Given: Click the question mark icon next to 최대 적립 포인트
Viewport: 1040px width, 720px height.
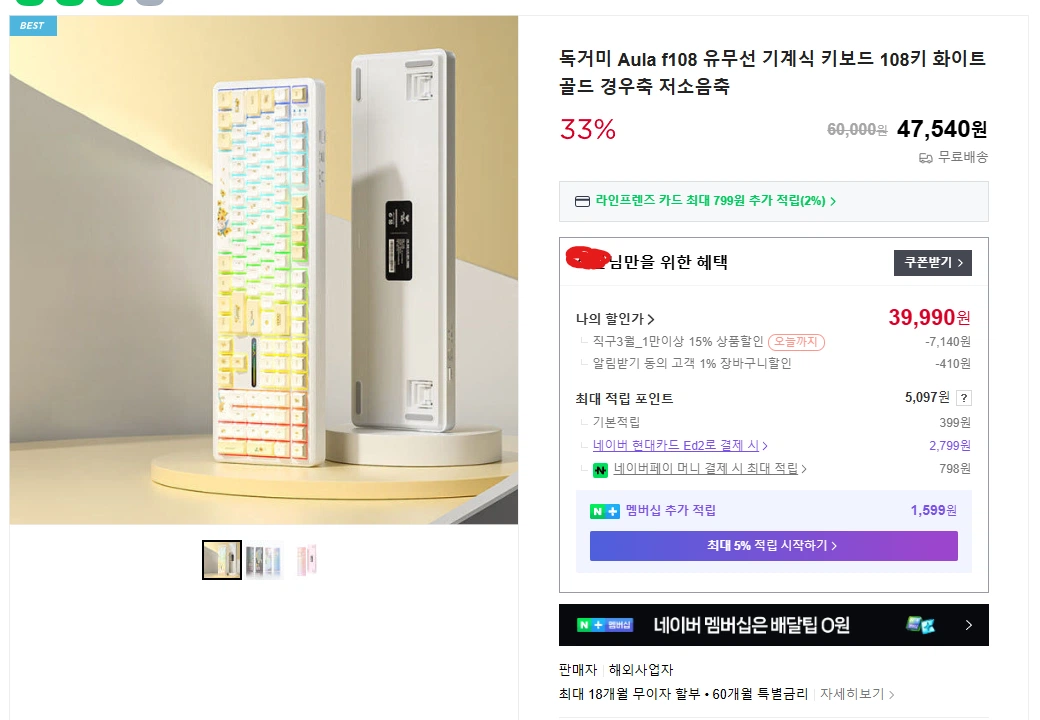Looking at the screenshot, I should click(x=963, y=397).
